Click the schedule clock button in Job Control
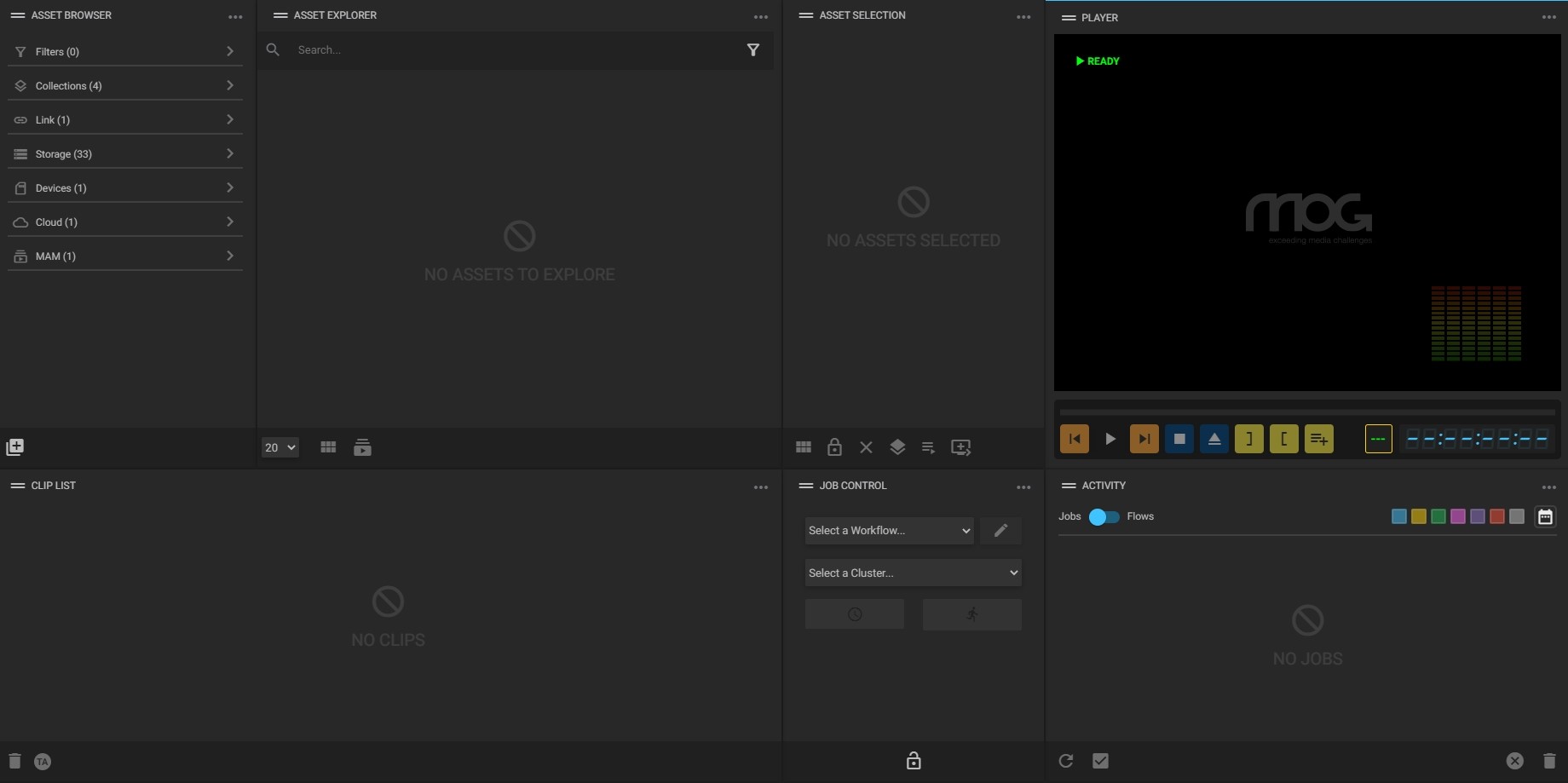Viewport: 1568px width, 783px height. click(855, 614)
